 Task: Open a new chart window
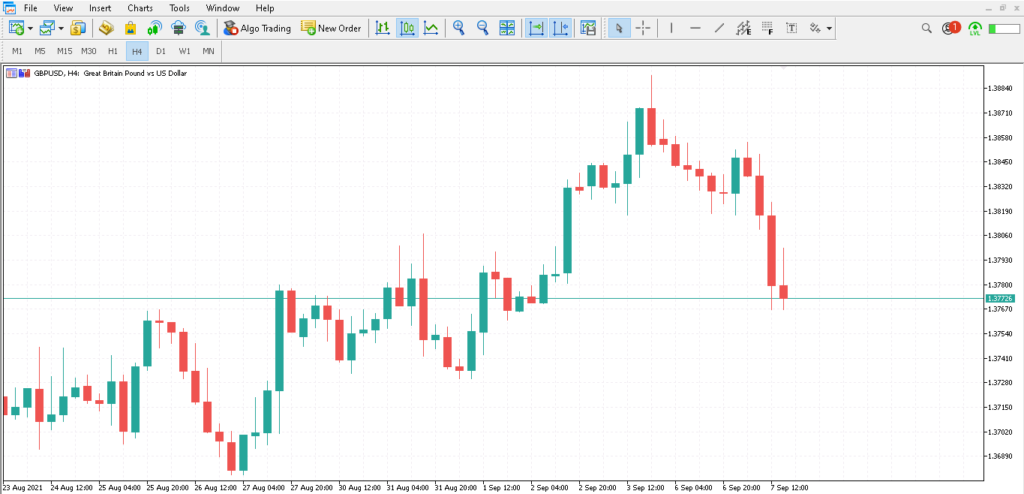pos(16,28)
